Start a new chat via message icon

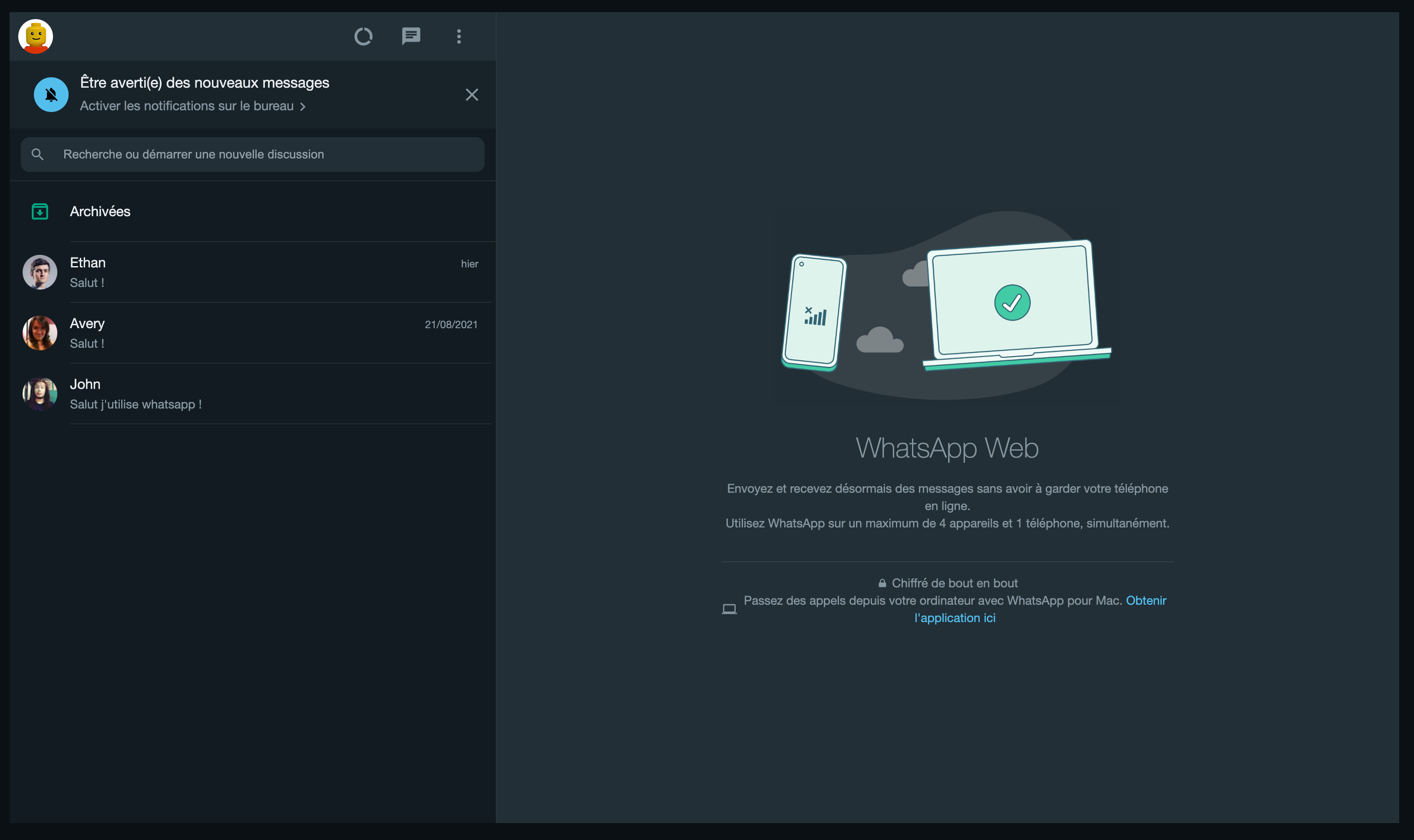click(410, 37)
